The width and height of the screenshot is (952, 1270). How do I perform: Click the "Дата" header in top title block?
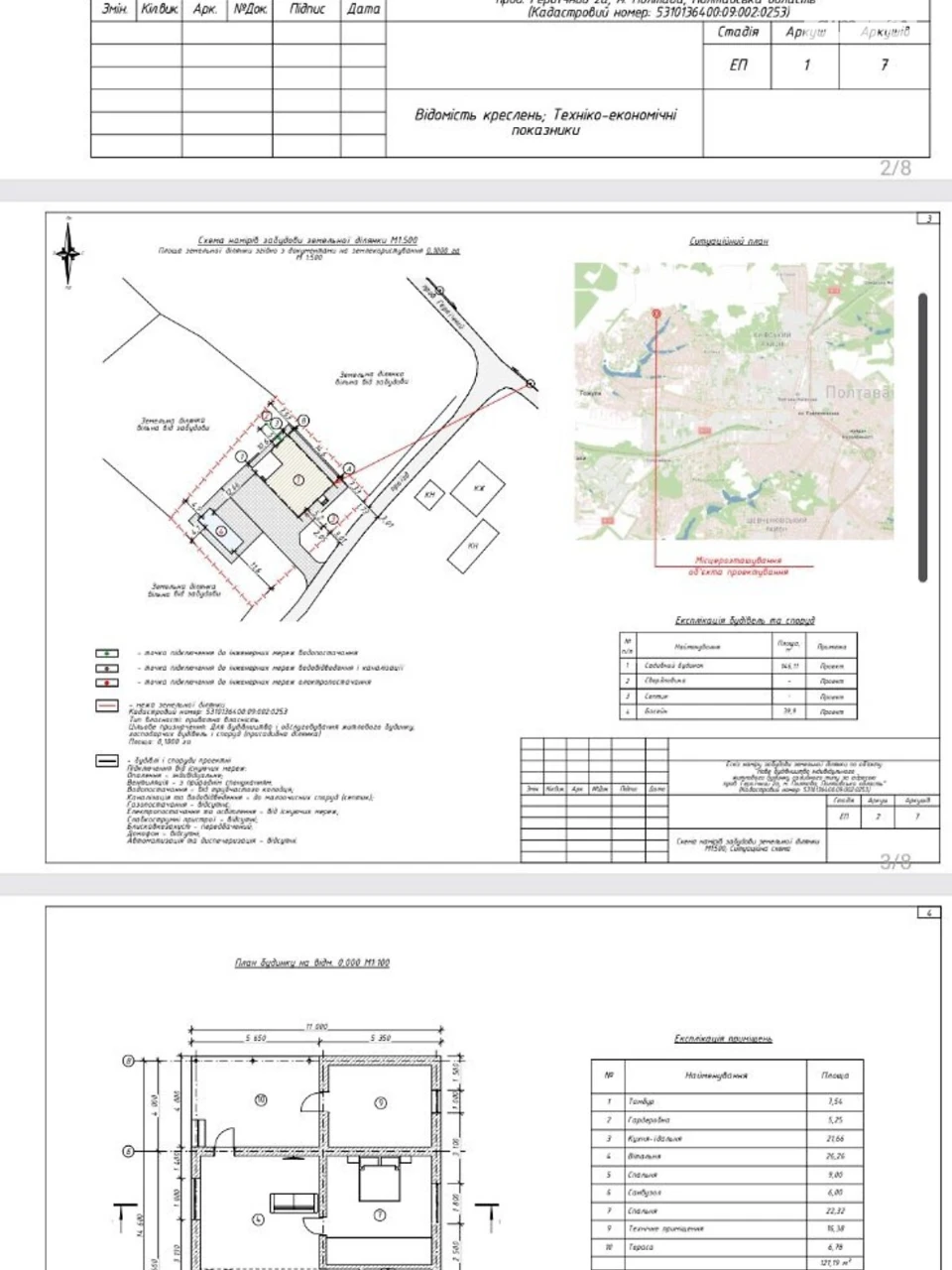[364, 9]
